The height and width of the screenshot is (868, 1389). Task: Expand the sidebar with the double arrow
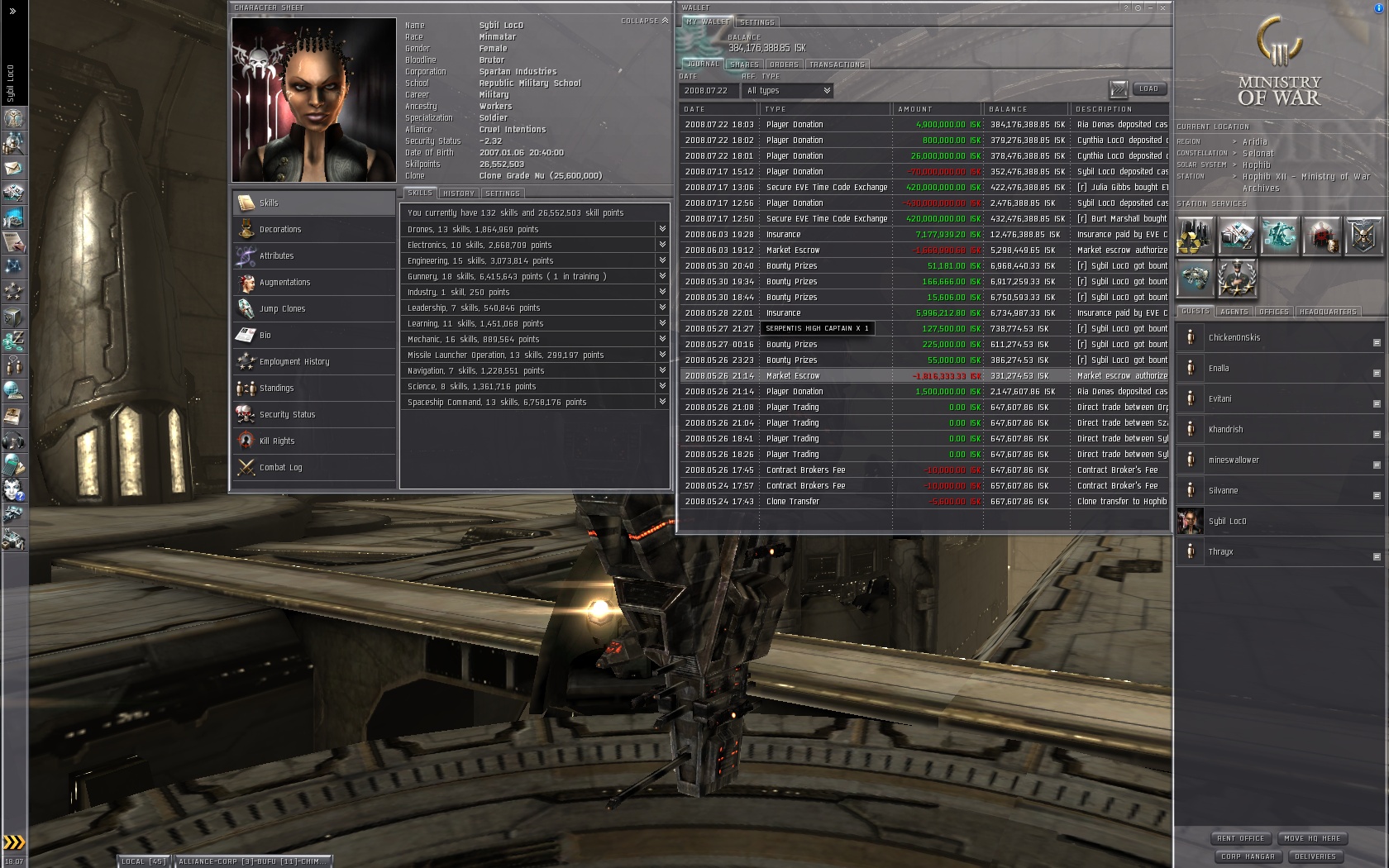pos(12,11)
